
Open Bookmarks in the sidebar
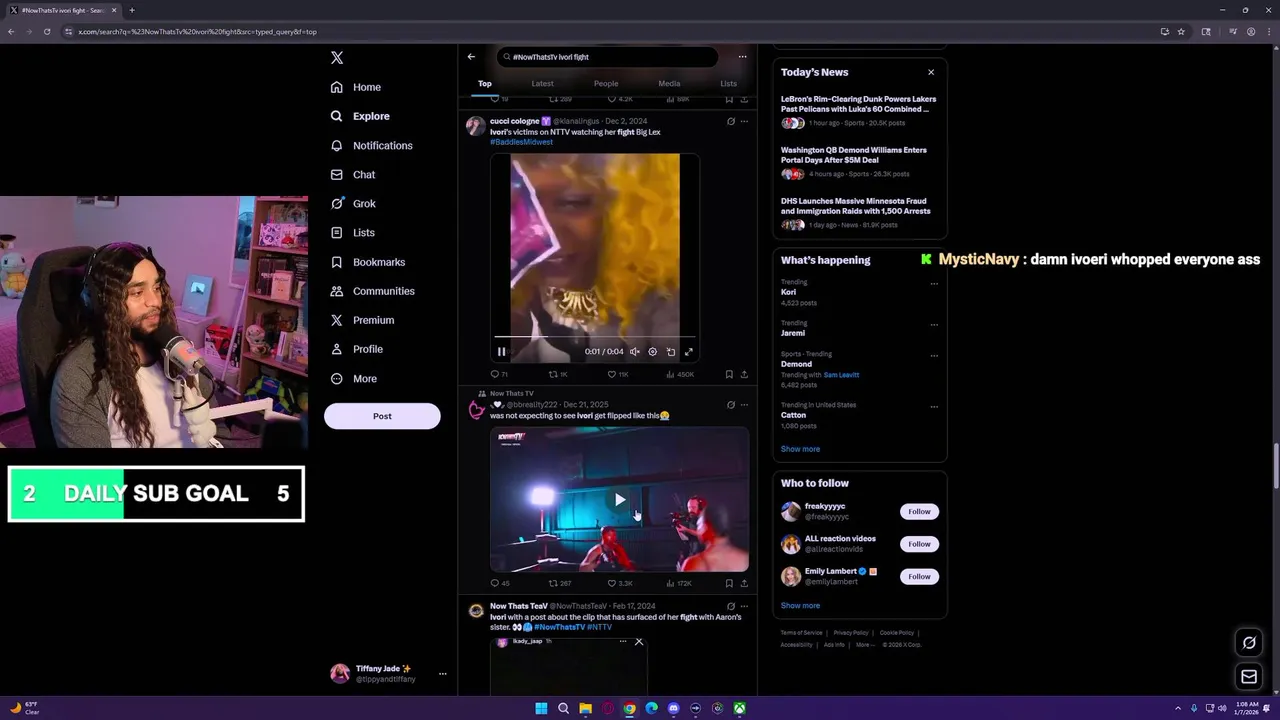(x=367, y=262)
